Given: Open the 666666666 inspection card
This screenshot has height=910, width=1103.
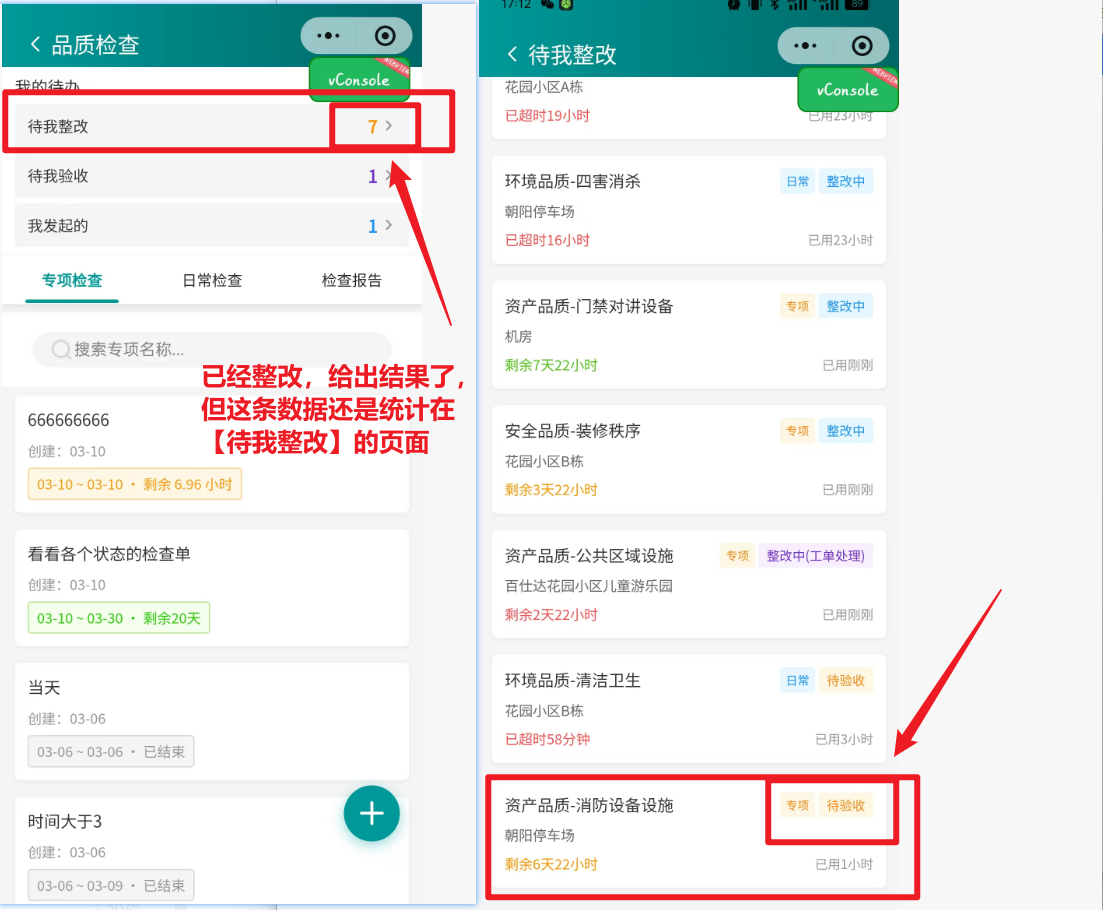Looking at the screenshot, I should tap(212, 453).
